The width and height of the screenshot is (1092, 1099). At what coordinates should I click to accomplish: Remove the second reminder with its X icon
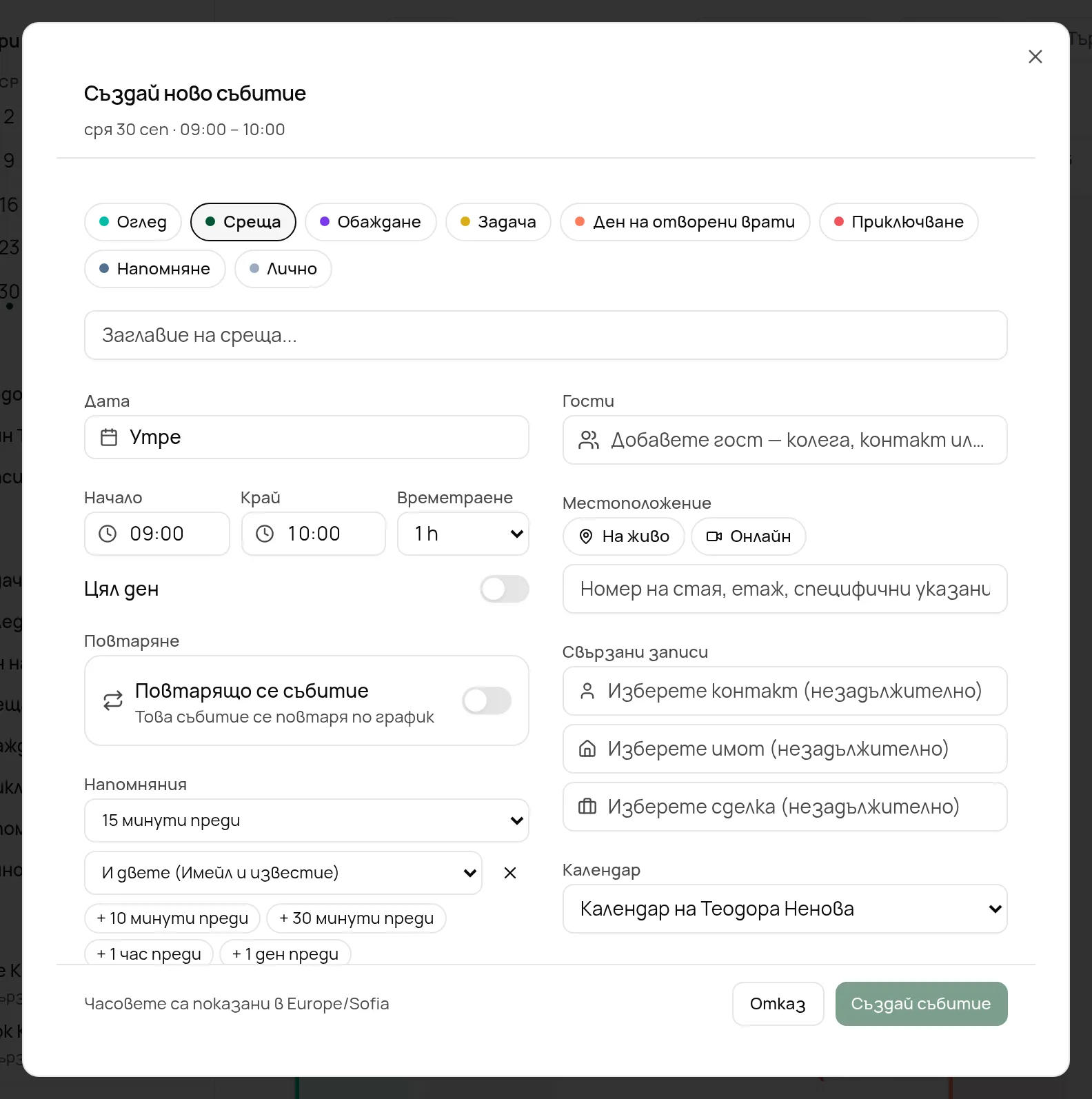[x=510, y=873]
